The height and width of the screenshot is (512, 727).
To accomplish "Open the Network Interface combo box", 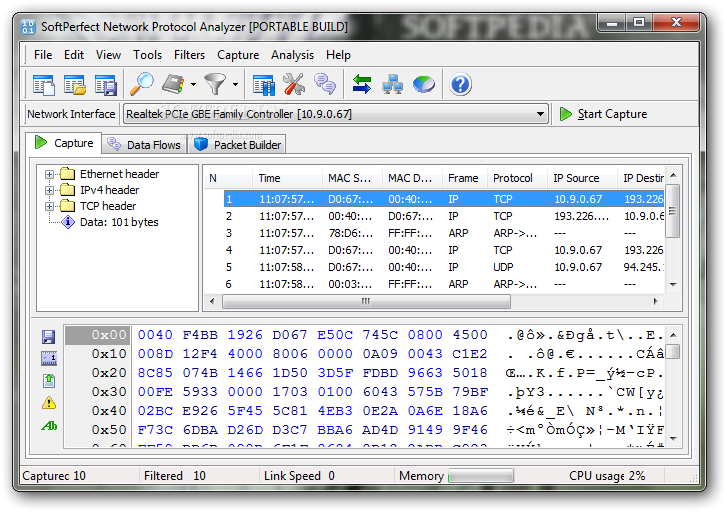I will [x=336, y=114].
